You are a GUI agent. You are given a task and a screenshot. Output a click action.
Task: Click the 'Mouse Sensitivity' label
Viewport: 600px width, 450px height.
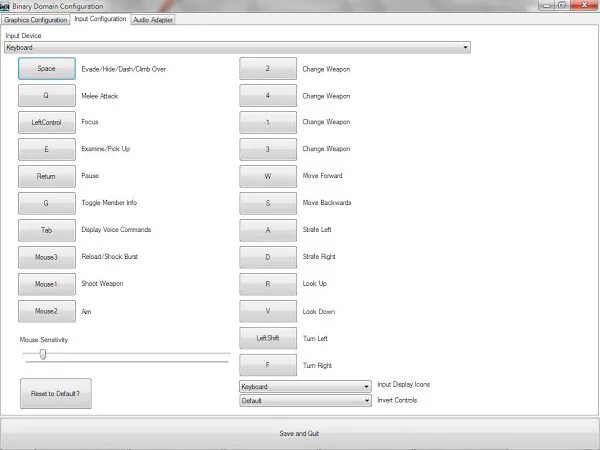pyautogui.click(x=44, y=339)
